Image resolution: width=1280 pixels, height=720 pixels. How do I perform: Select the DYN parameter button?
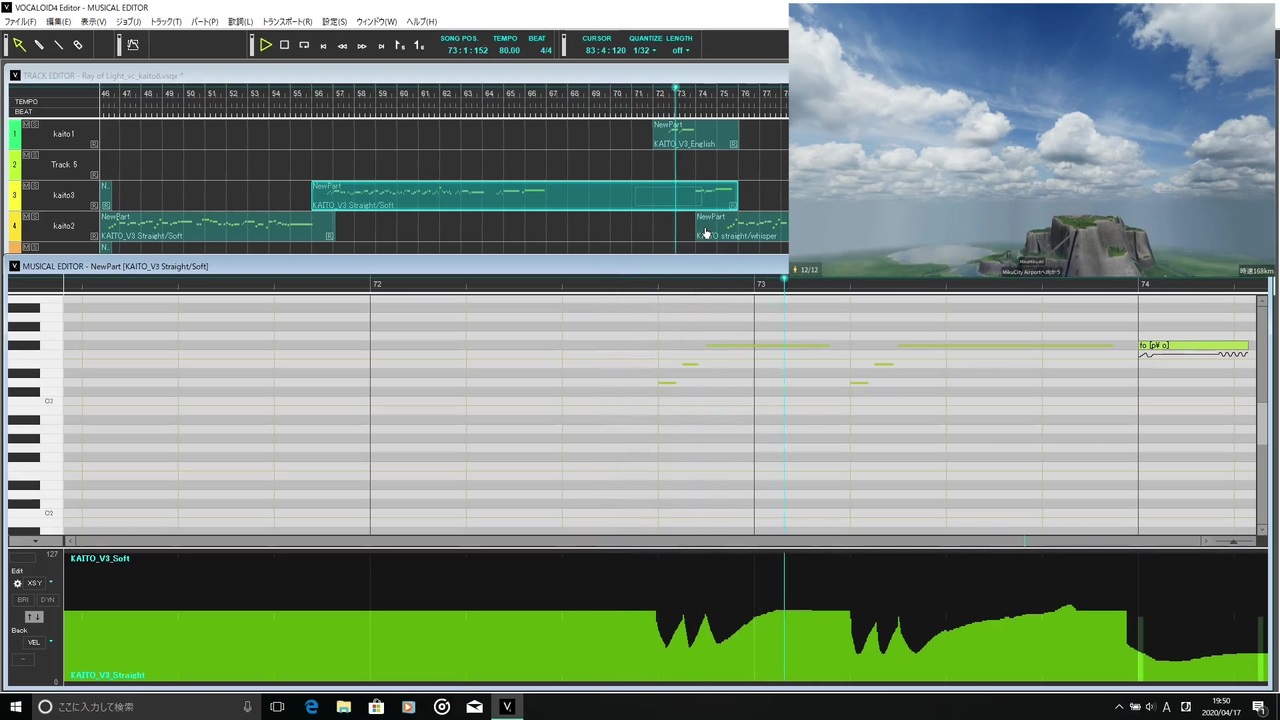(47, 600)
